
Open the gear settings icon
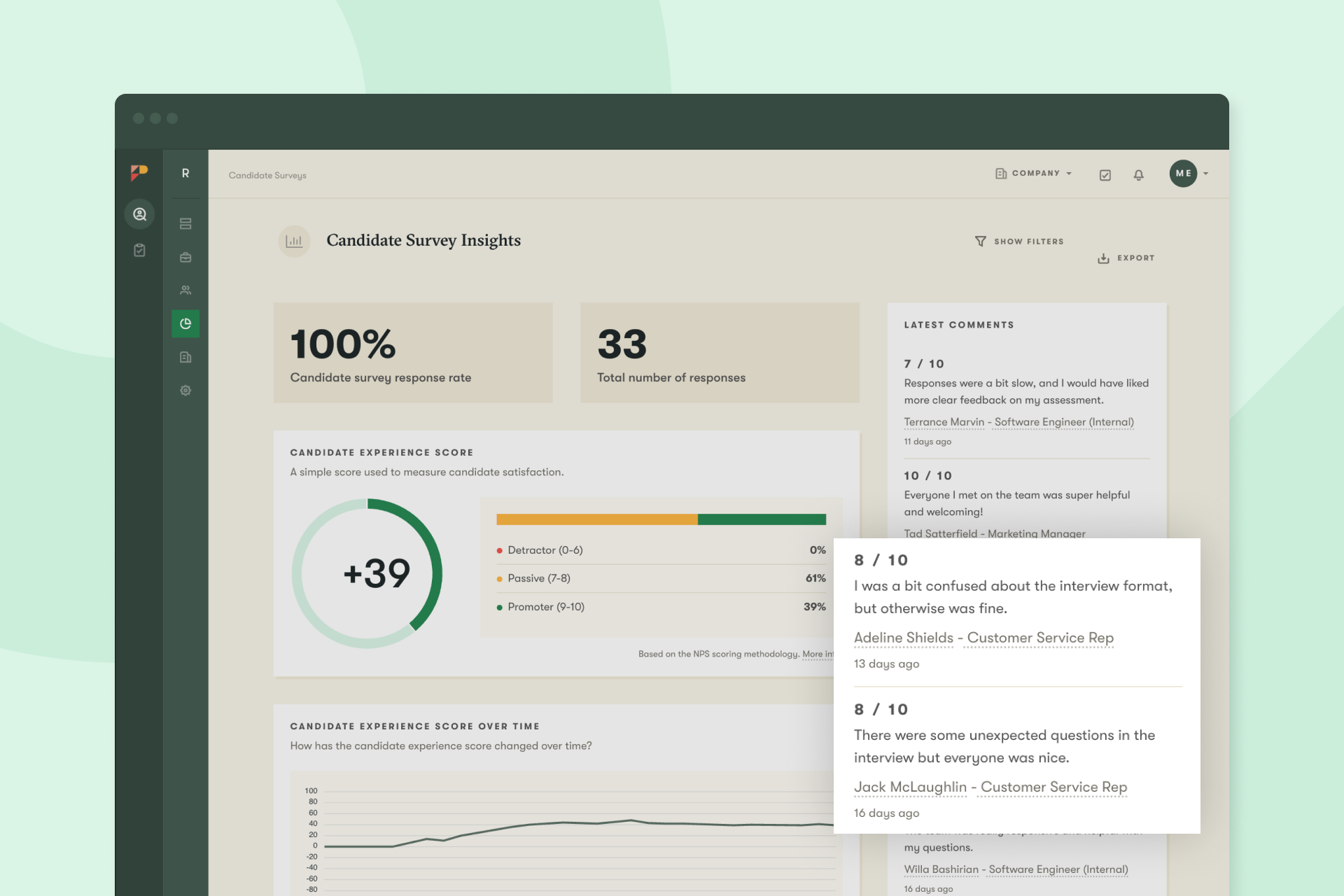(185, 391)
